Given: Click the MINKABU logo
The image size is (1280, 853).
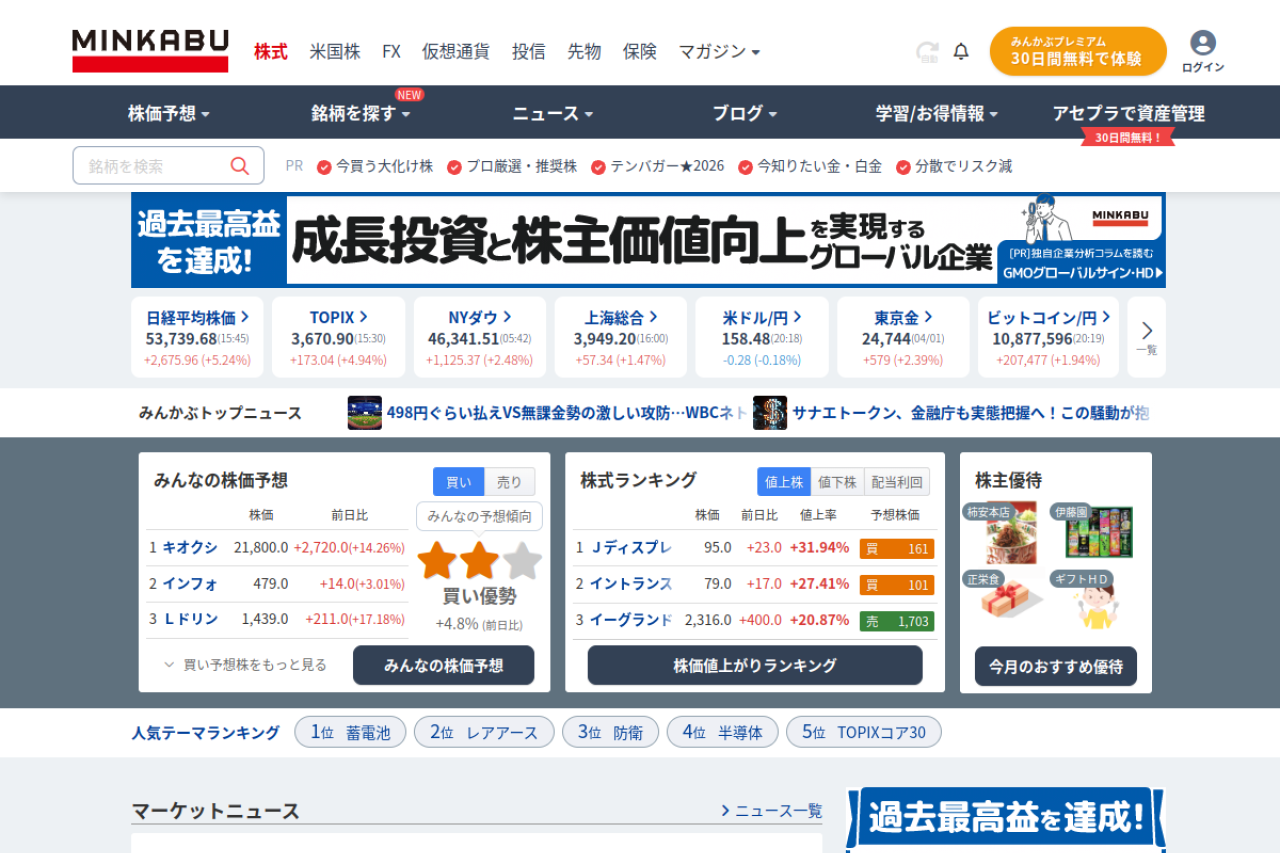Looking at the screenshot, I should point(150,51).
